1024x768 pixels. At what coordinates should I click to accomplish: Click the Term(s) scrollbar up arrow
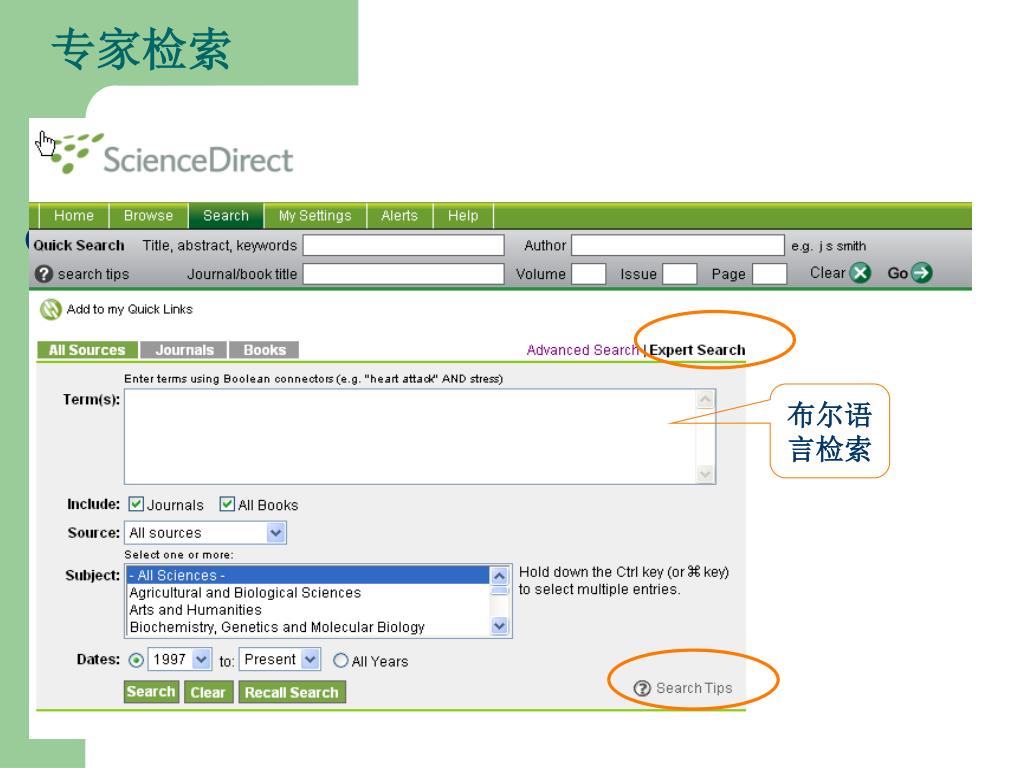[x=705, y=399]
